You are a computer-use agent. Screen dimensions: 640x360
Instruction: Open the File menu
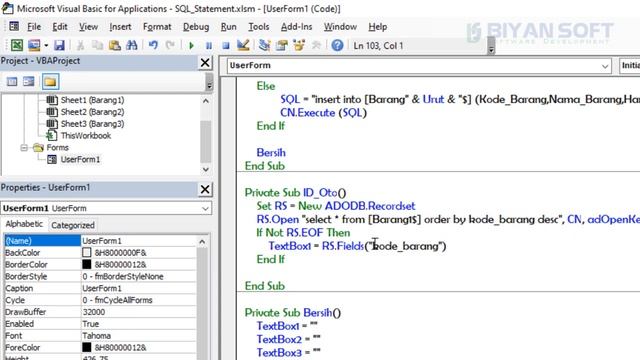(x=34, y=27)
